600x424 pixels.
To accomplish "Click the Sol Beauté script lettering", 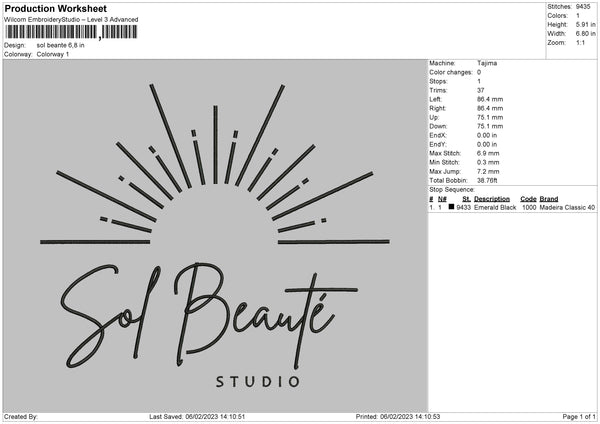I will (x=209, y=316).
